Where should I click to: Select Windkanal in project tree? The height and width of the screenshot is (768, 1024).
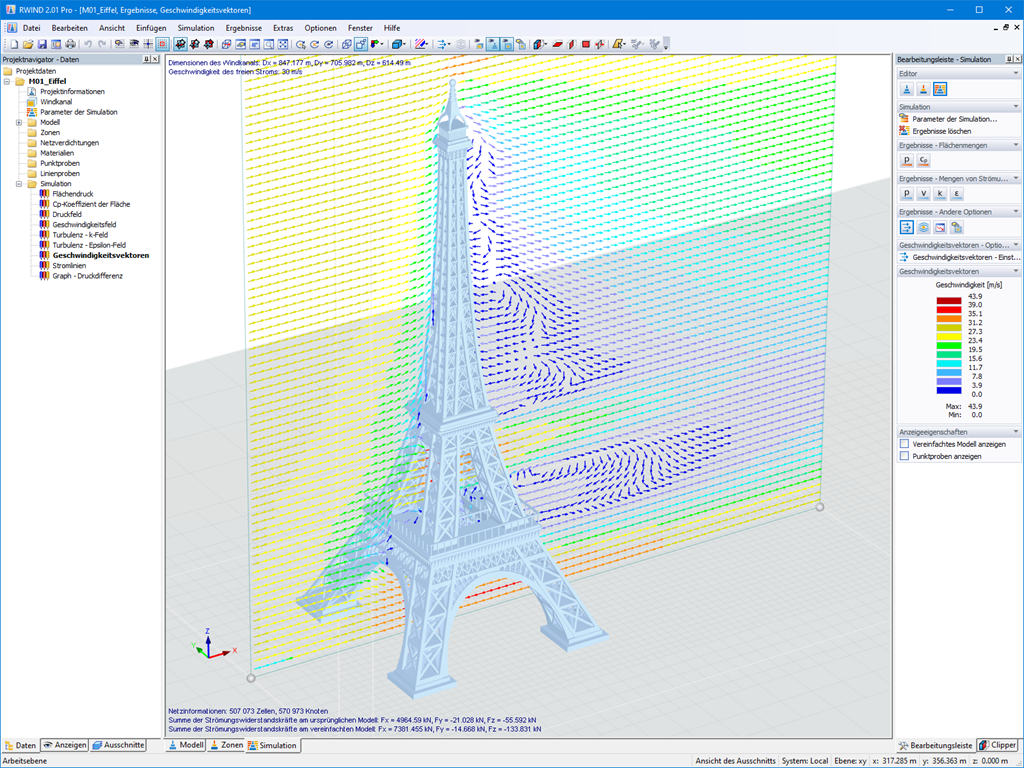56,102
